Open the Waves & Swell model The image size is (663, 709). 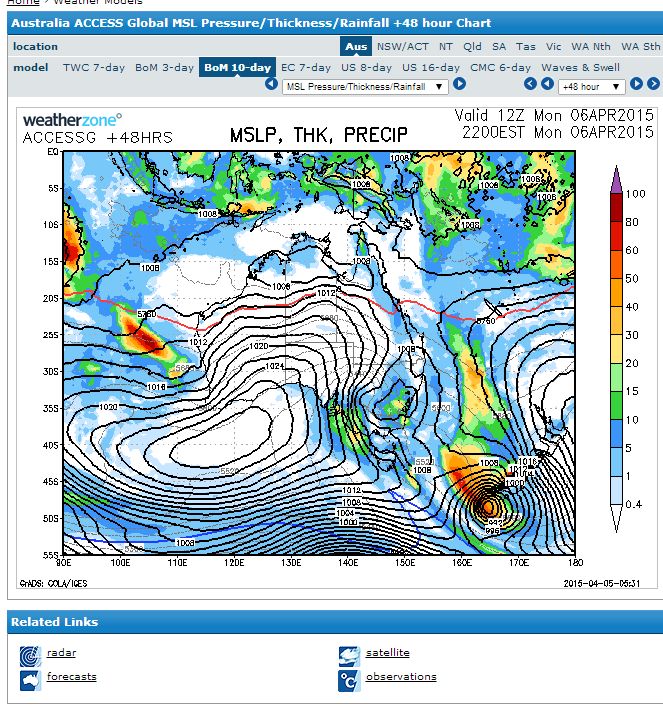point(581,67)
